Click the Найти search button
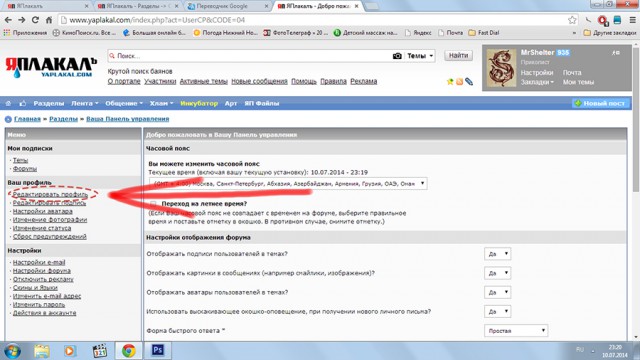640x360 pixels. (x=458, y=56)
